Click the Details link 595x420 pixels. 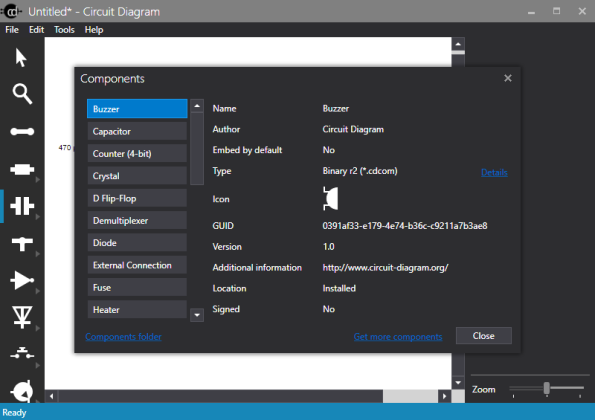click(x=494, y=173)
